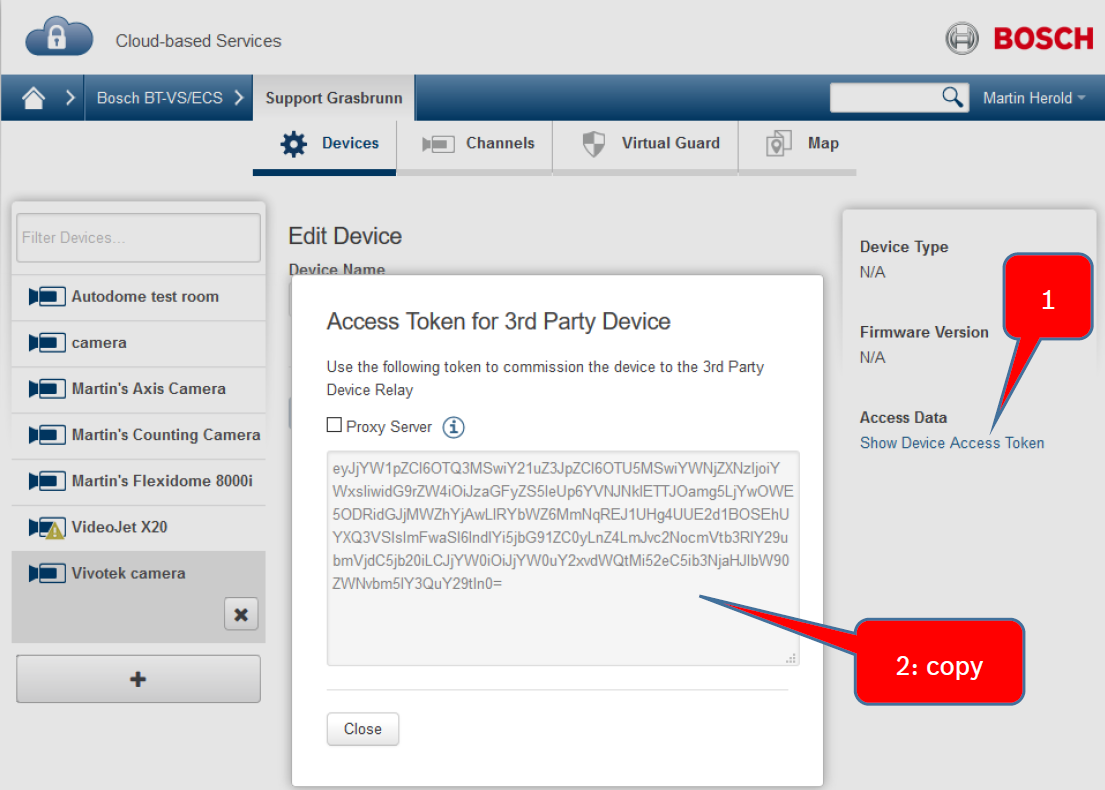Add a new device with plus button
Viewport: 1105px width, 790px height.
tap(138, 679)
